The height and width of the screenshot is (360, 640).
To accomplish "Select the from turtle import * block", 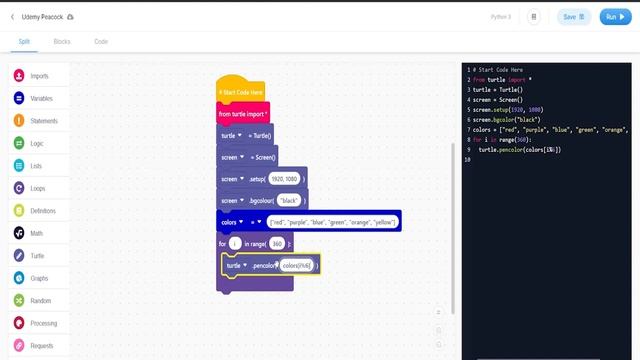I will [x=243, y=114].
